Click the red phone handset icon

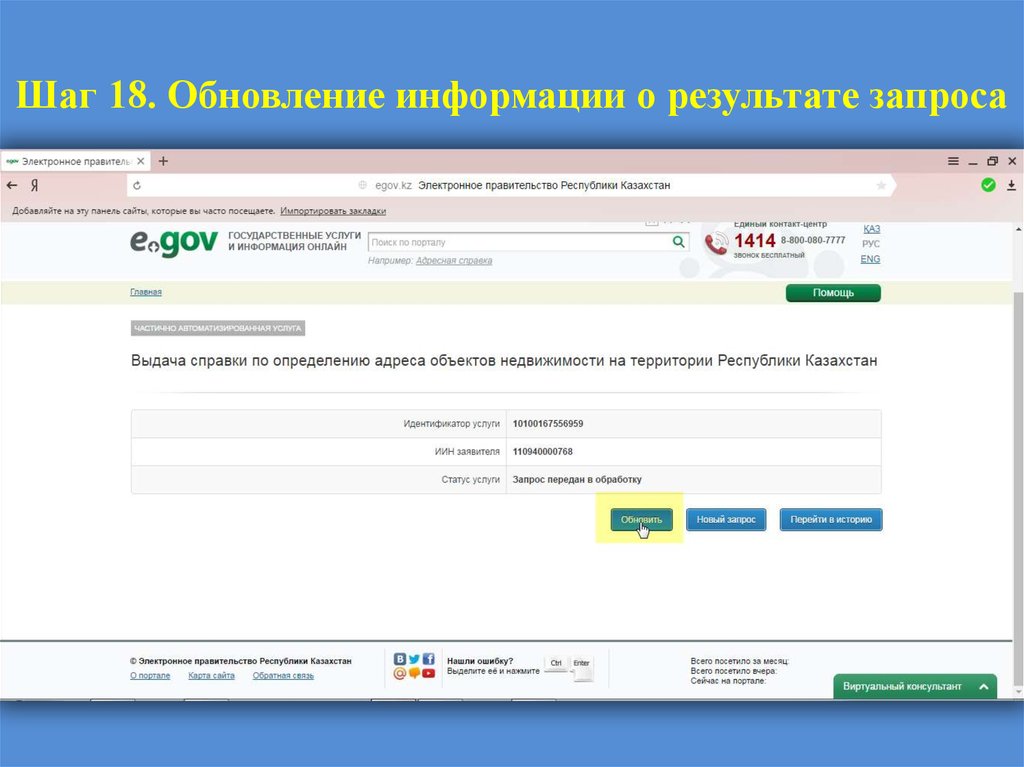(716, 243)
